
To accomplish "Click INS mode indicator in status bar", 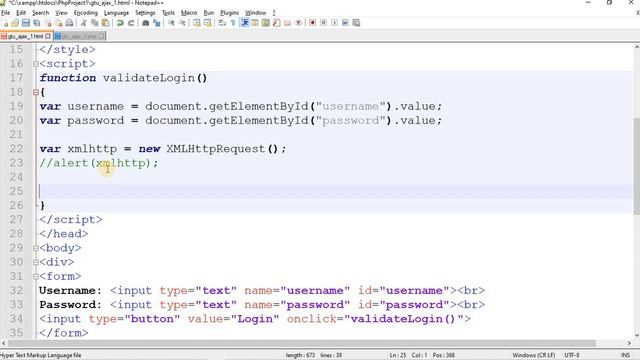I will (x=625, y=355).
